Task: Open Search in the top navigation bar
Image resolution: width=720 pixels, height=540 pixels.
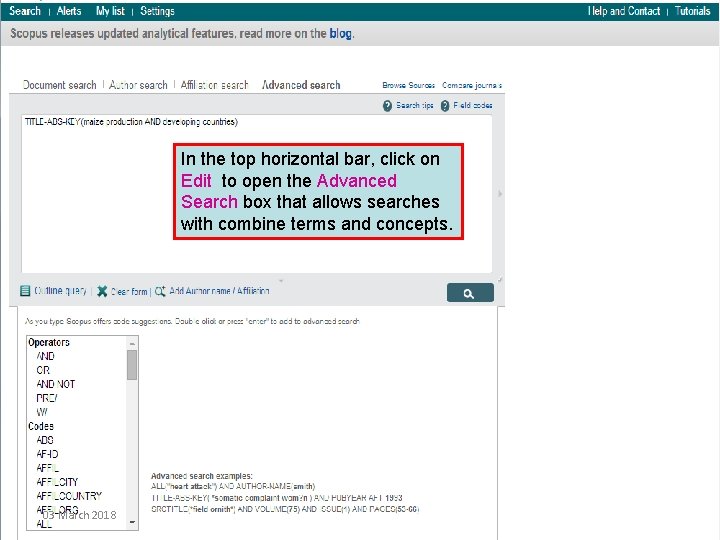Action: tap(25, 11)
